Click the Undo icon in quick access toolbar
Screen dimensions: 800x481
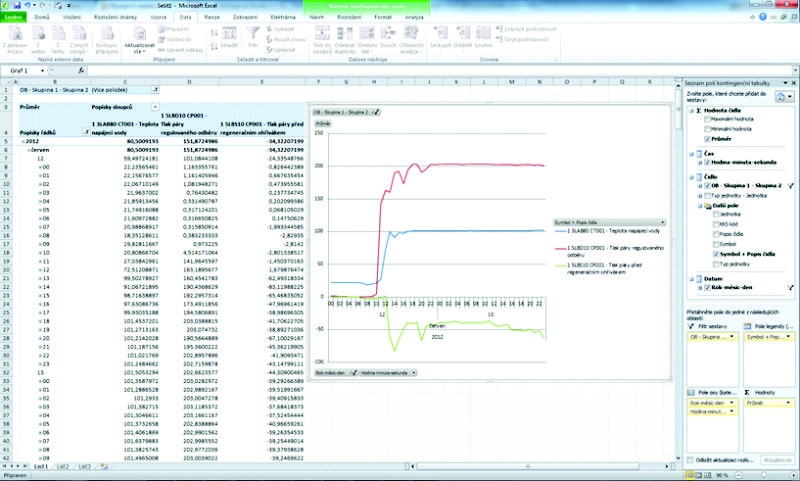27,5
